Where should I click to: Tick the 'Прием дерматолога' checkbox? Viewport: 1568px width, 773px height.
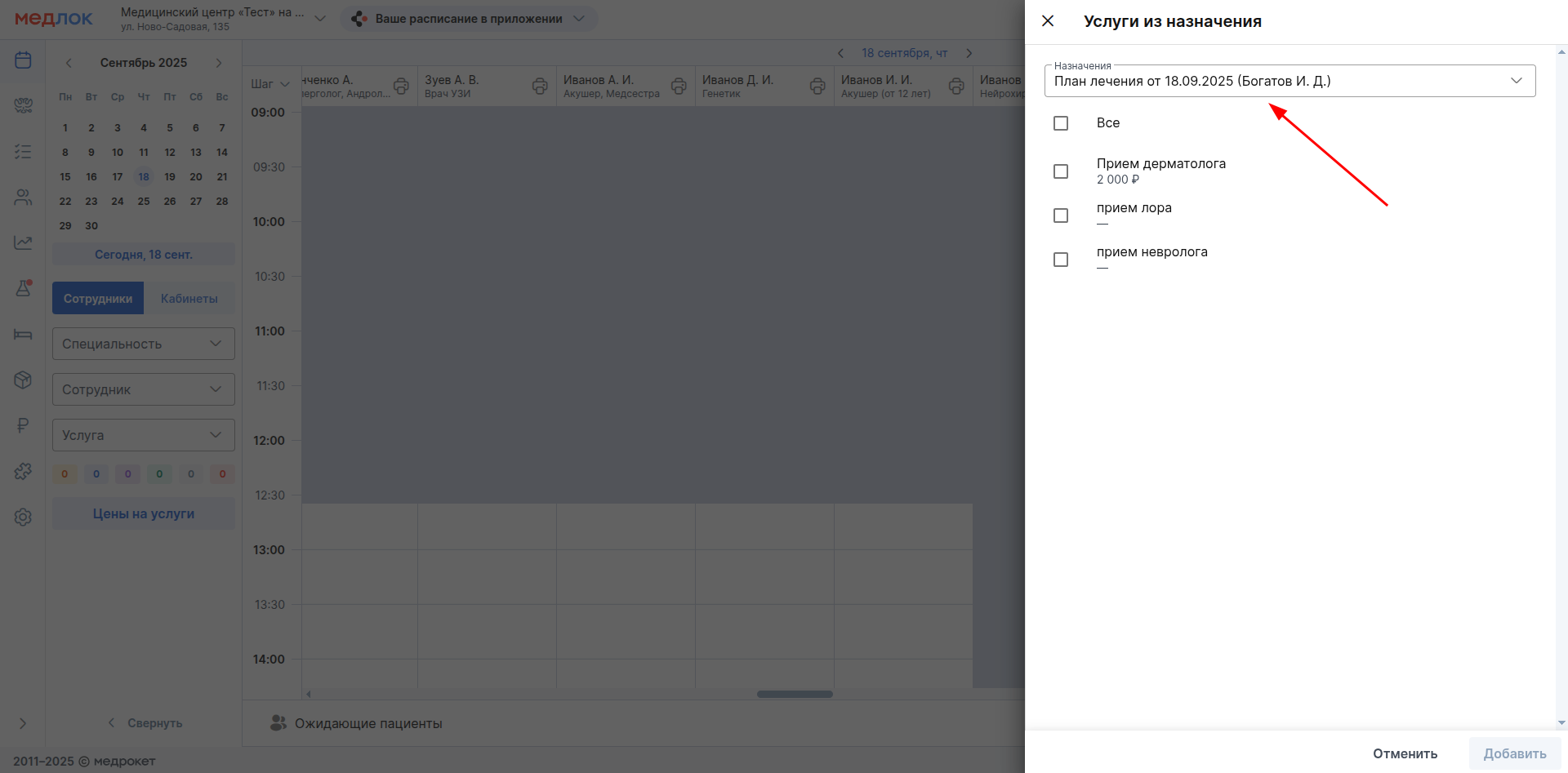[1061, 171]
